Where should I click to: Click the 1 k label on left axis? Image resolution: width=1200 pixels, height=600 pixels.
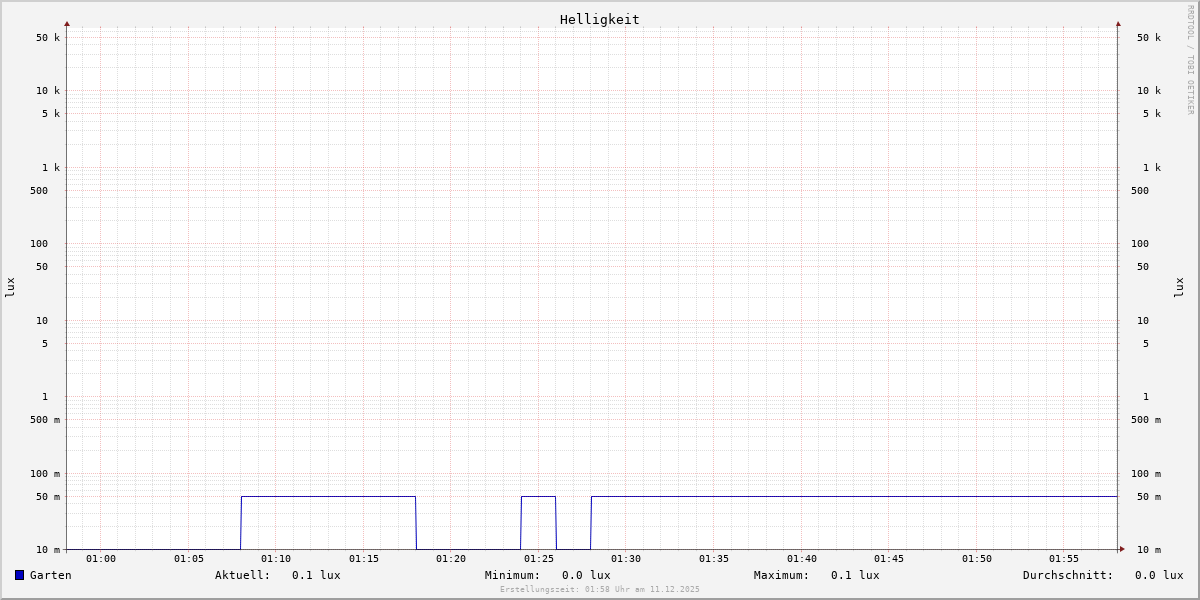coord(51,168)
